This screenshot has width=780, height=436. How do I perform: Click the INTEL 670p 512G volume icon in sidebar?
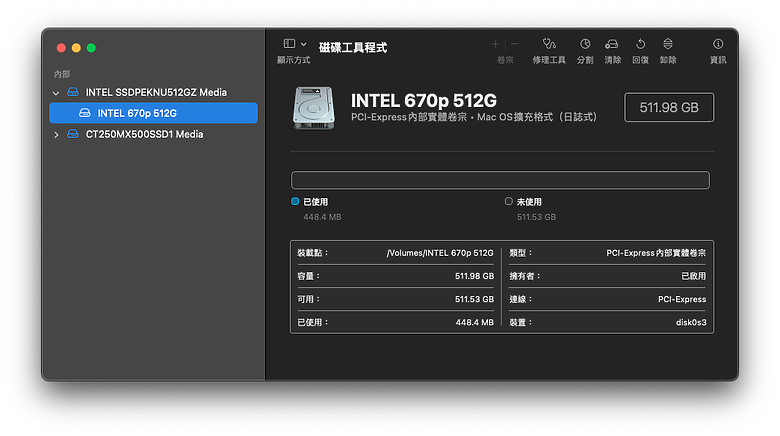tap(85, 113)
